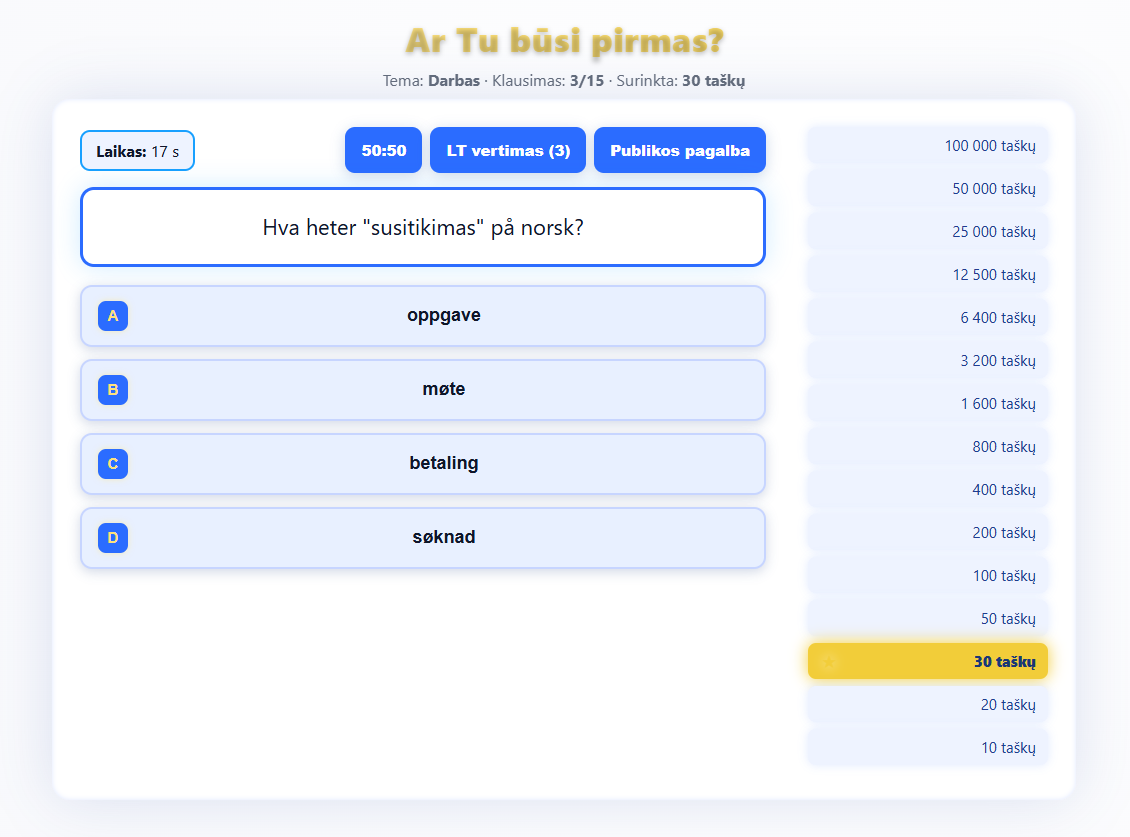Click the star icon on 30 taškų
This screenshot has width=1130, height=837.
pyautogui.click(x=828, y=661)
